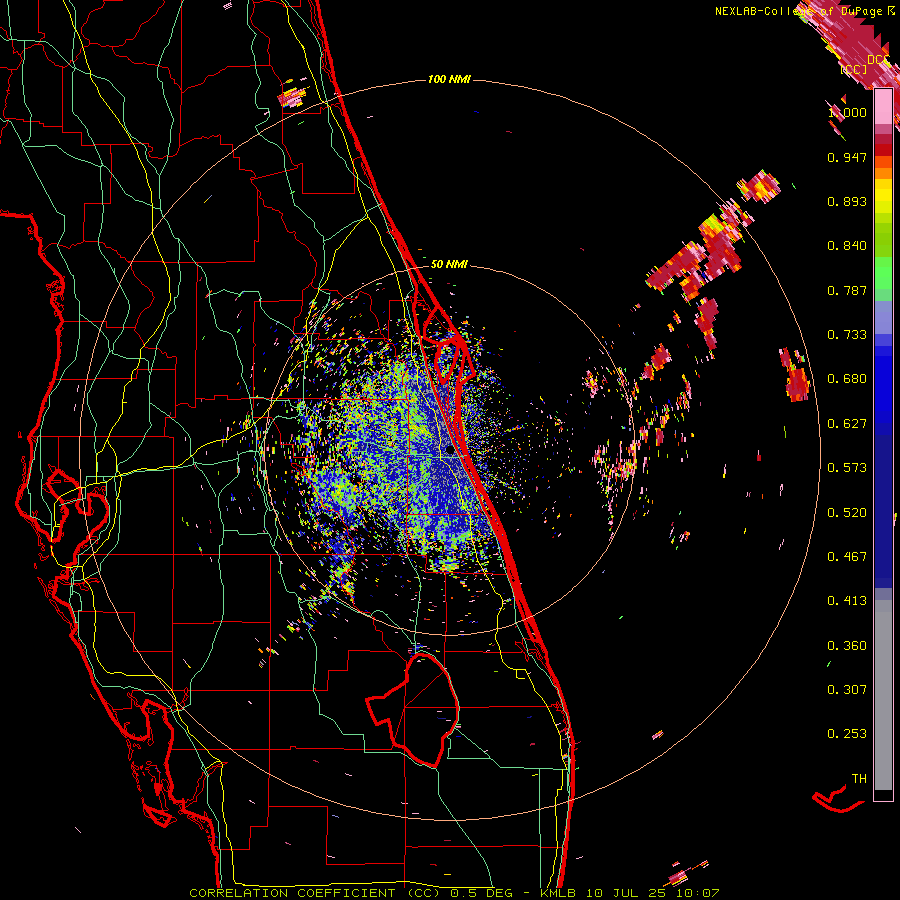Image resolution: width=900 pixels, height=900 pixels.
Task: Select the 0.573 scale value
Action: [847, 468]
